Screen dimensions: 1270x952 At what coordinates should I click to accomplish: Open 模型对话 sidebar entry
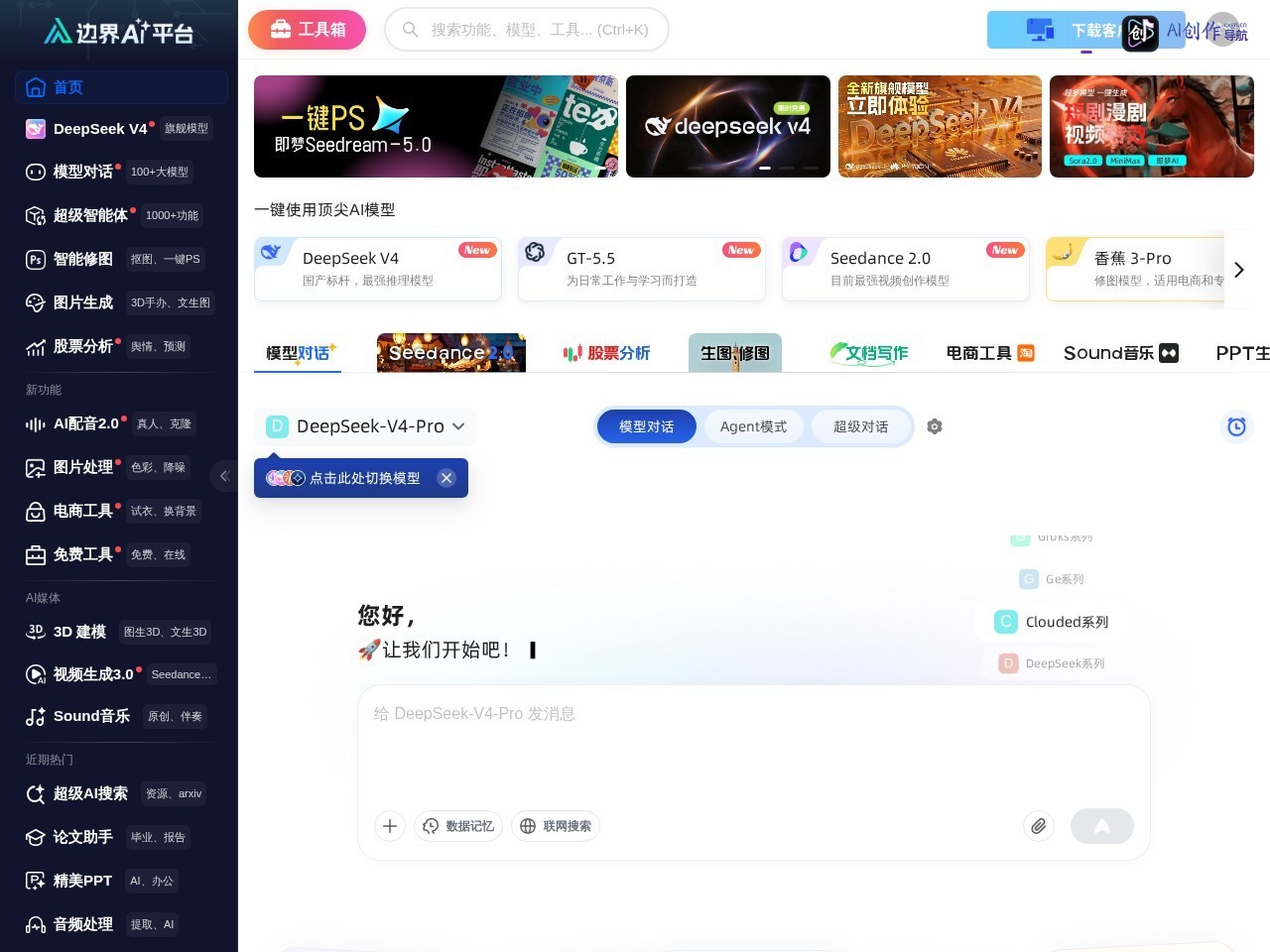[x=121, y=172]
